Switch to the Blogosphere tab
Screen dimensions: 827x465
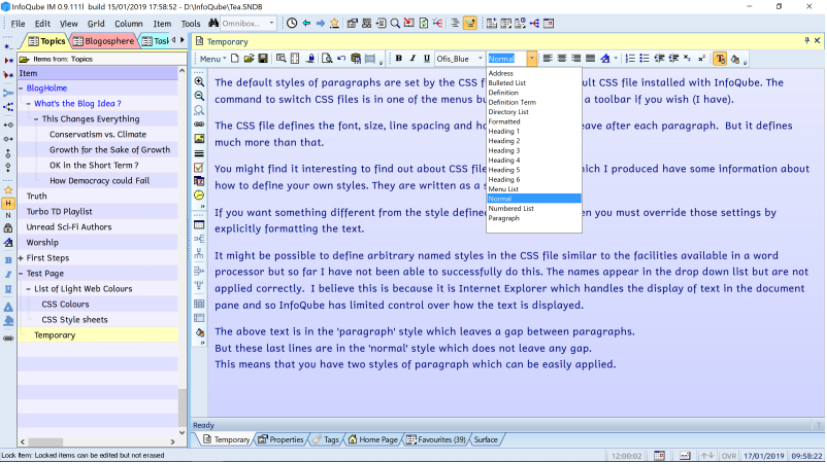[x=104, y=41]
